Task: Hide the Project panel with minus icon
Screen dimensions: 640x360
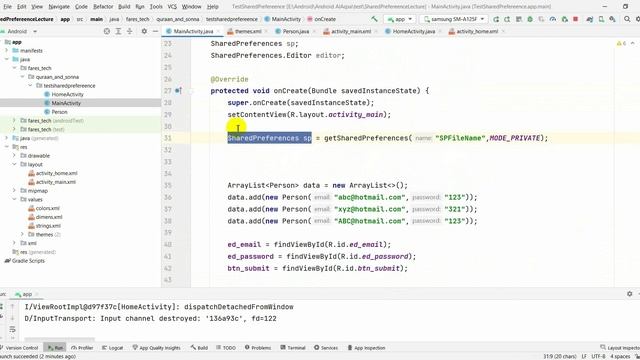Action: [155, 31]
